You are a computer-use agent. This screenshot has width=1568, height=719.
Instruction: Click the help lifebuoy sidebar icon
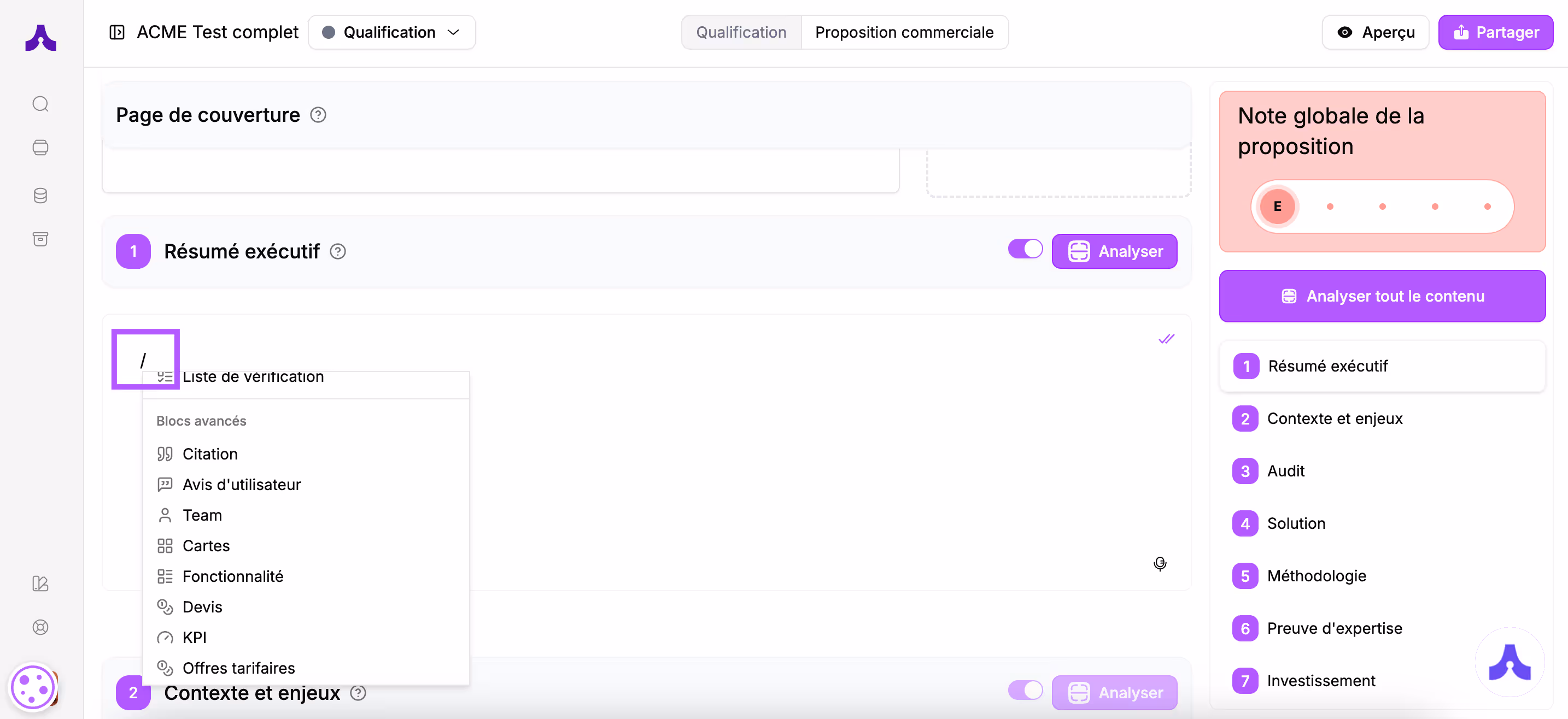click(40, 627)
